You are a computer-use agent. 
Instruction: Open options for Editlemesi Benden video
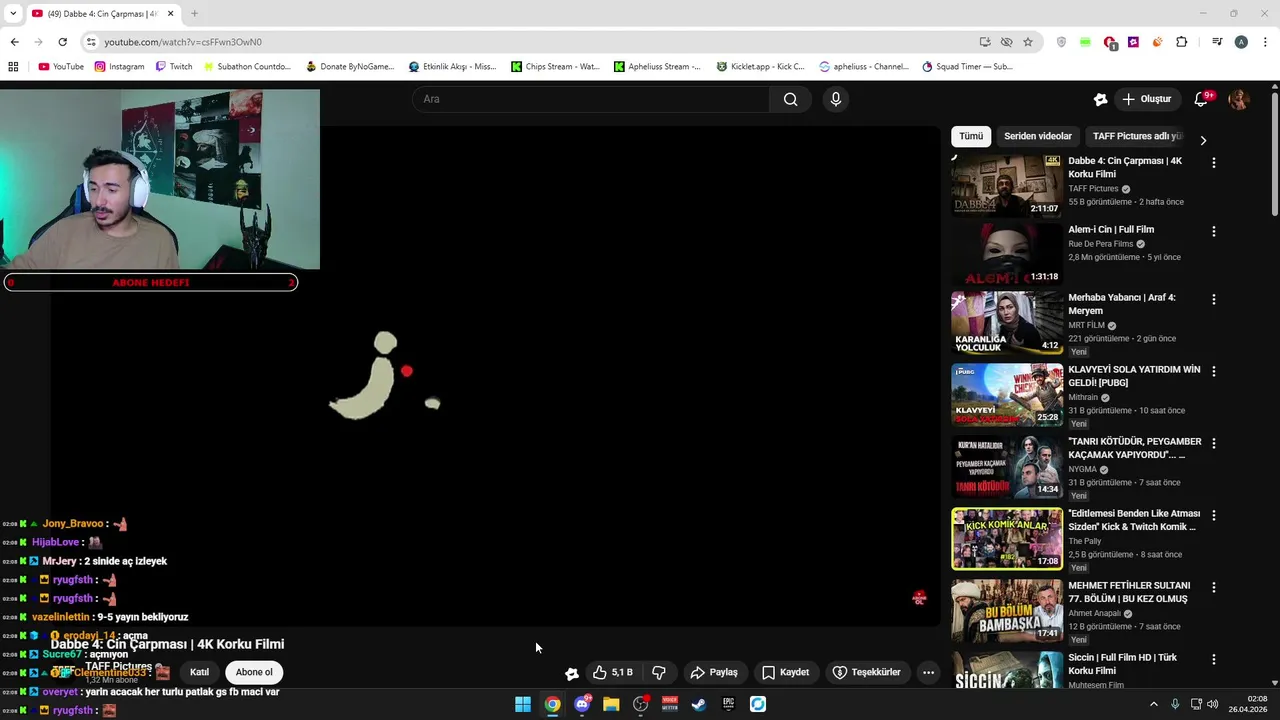pos(1214,515)
